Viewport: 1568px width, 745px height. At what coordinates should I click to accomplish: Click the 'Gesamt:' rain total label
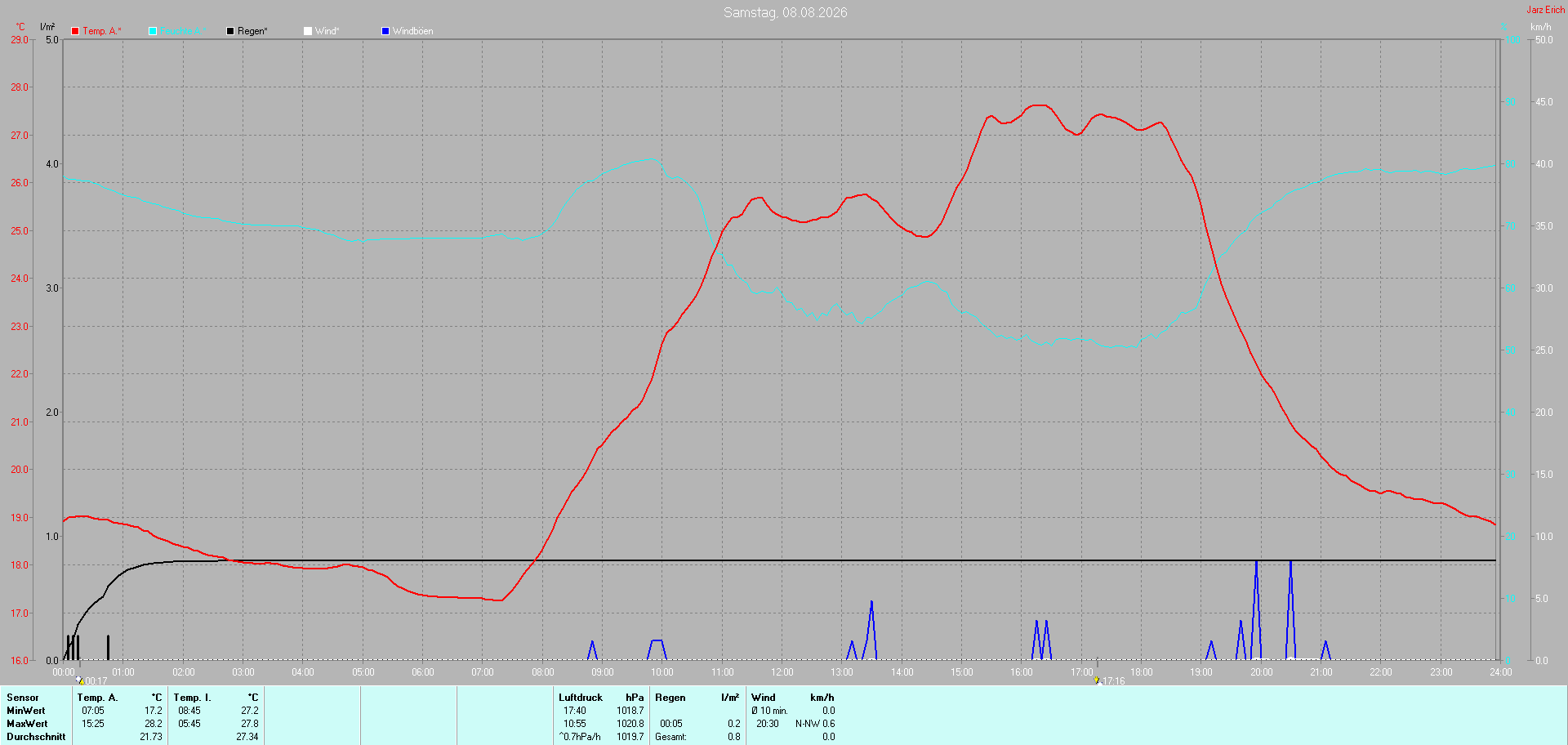[x=671, y=737]
